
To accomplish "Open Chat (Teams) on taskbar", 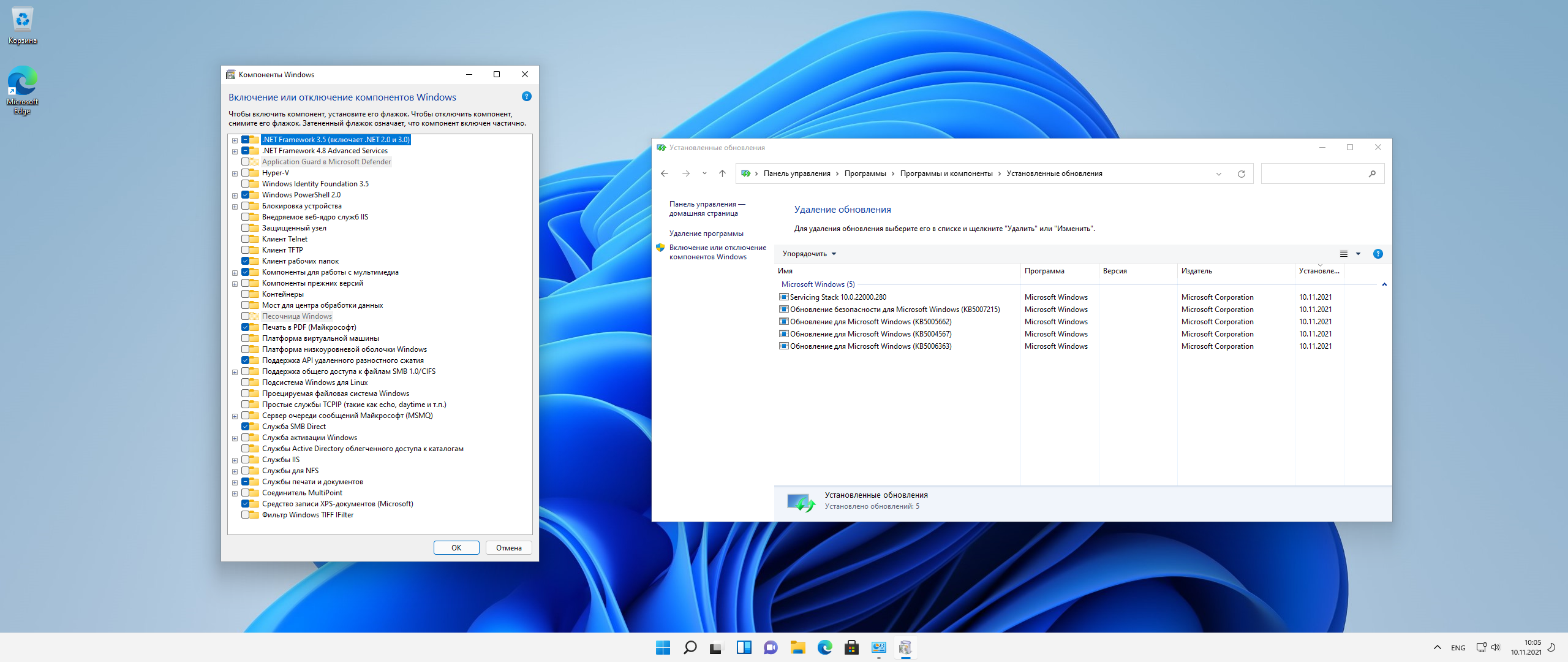I will 771,647.
